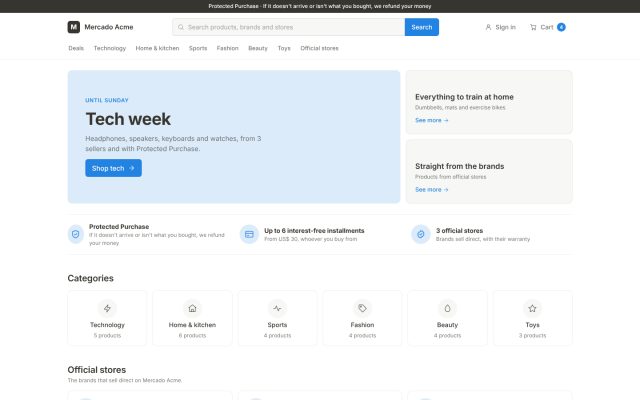
Task: Go to Sports in the navigation bar
Action: (x=198, y=48)
